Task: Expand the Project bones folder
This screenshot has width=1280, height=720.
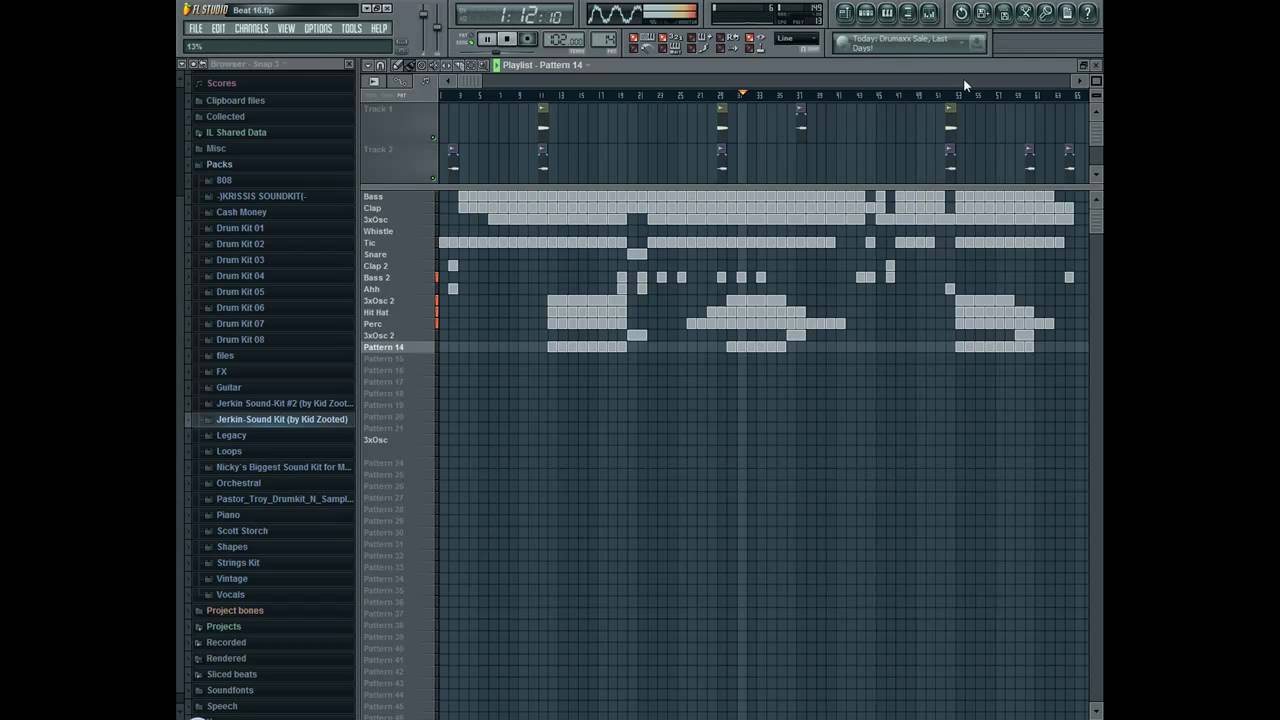Action: (235, 610)
